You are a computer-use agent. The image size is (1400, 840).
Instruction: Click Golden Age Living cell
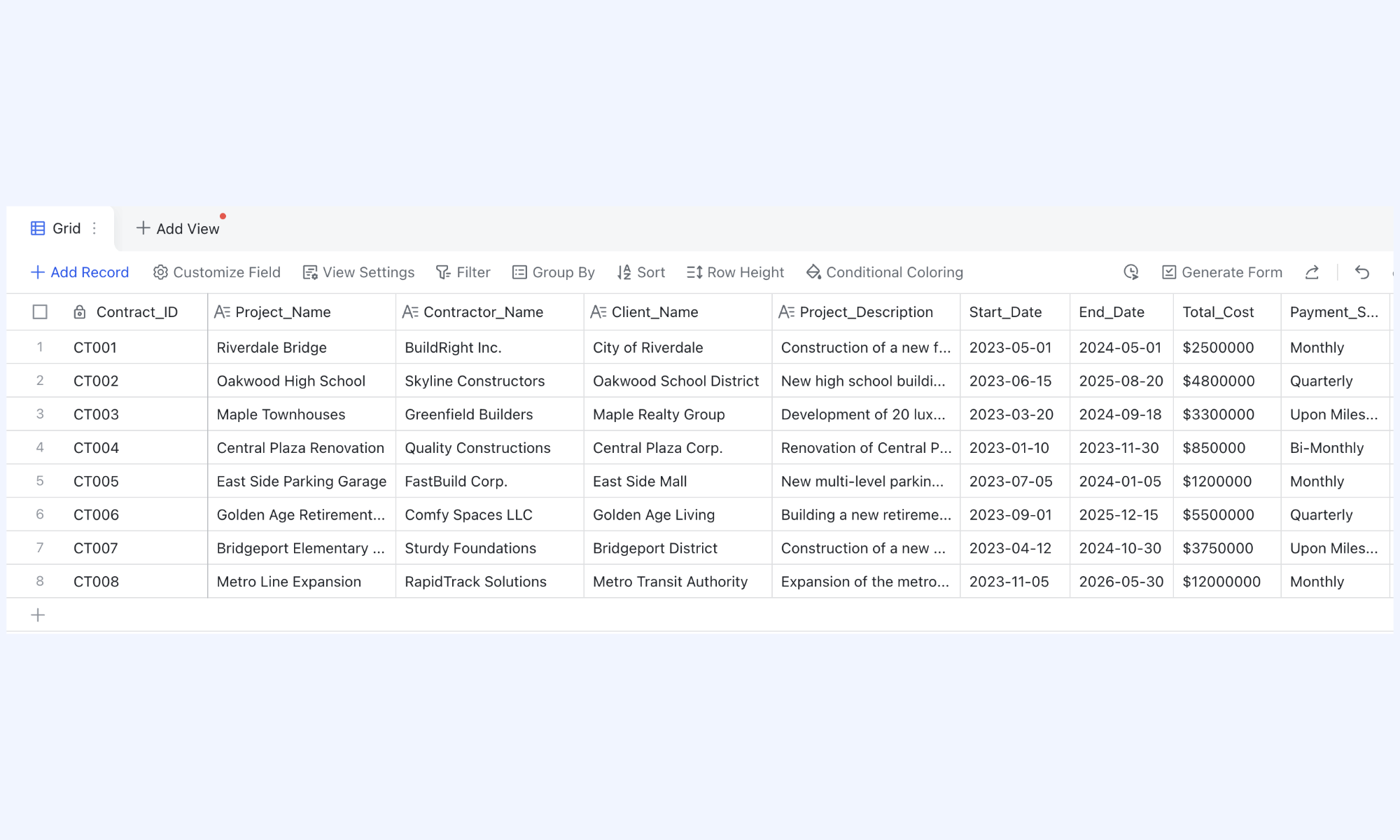[678, 514]
